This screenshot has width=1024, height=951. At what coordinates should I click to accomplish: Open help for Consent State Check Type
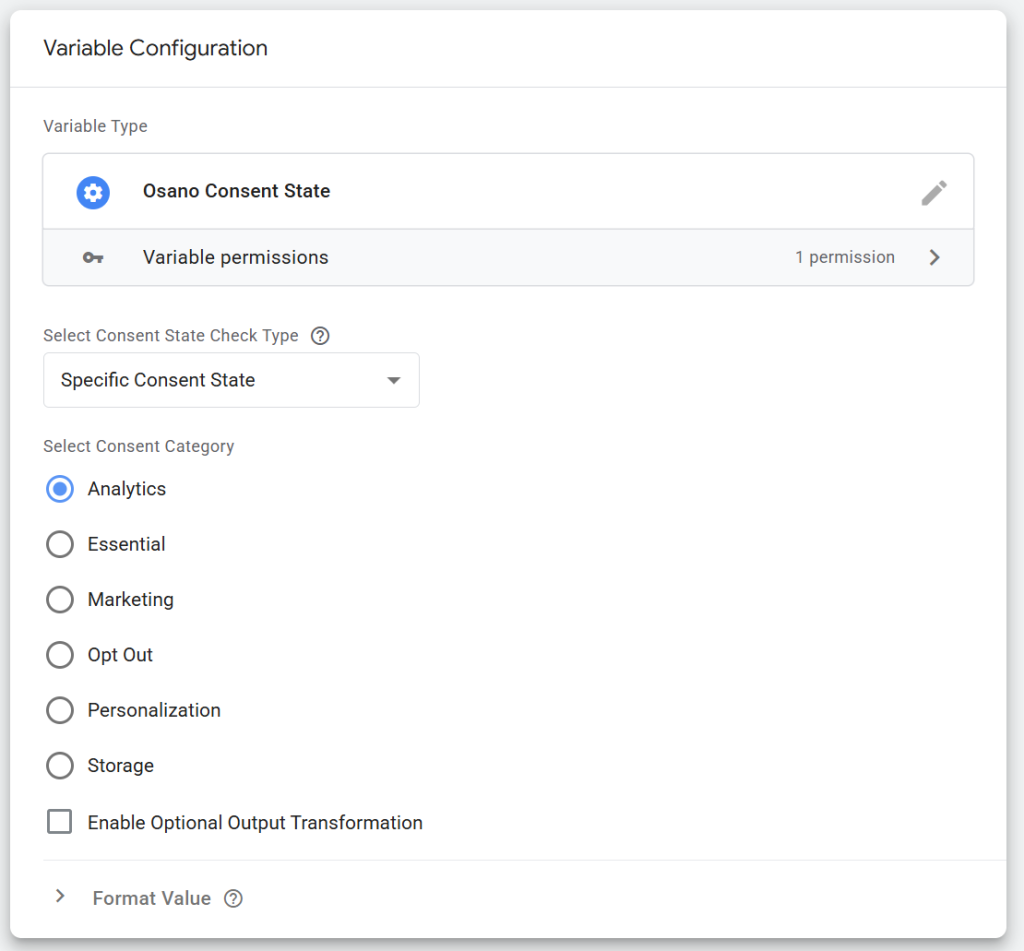pyautogui.click(x=320, y=336)
